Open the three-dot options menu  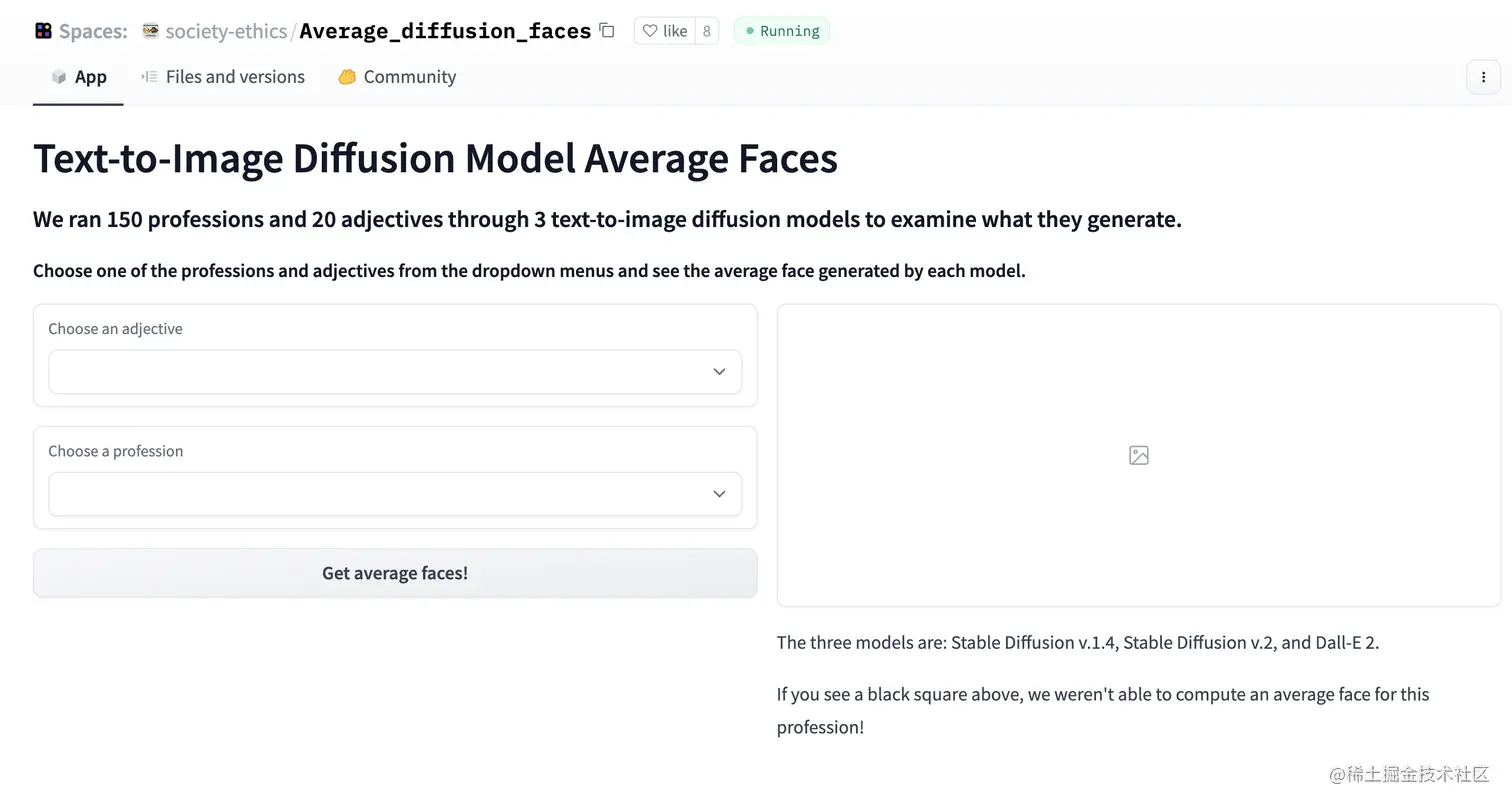(1483, 77)
